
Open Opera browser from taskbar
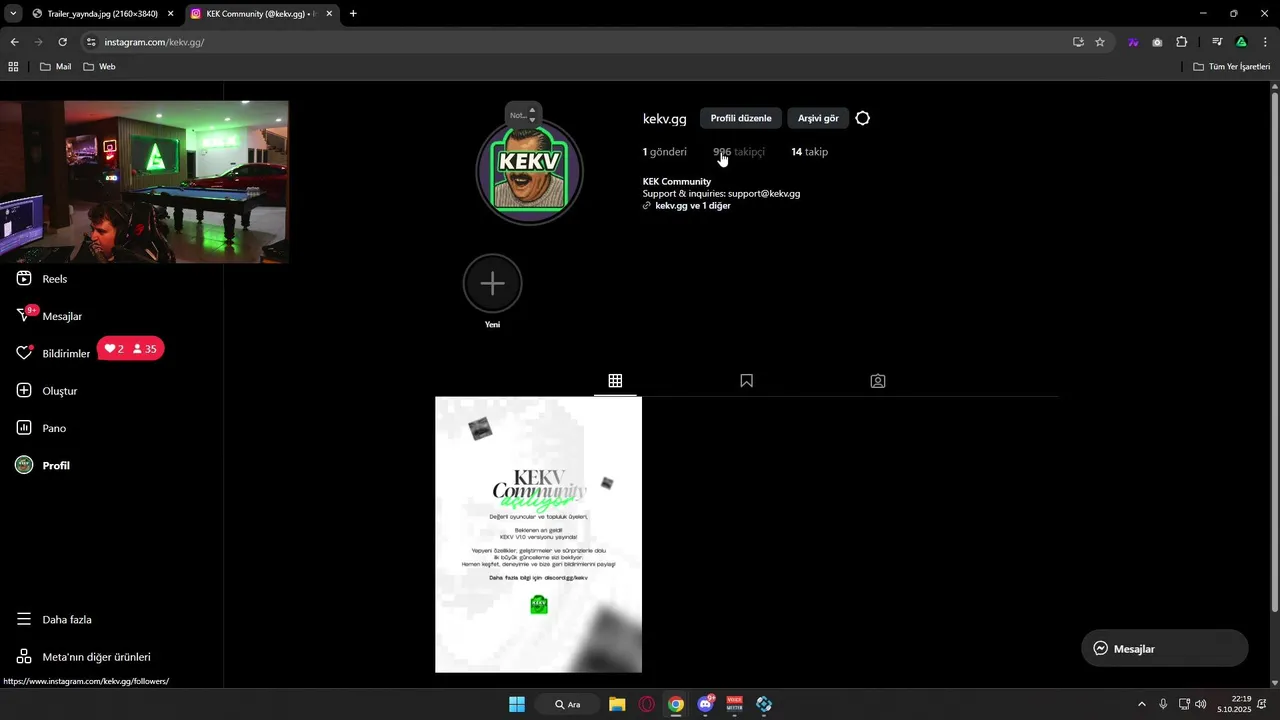[x=647, y=704]
